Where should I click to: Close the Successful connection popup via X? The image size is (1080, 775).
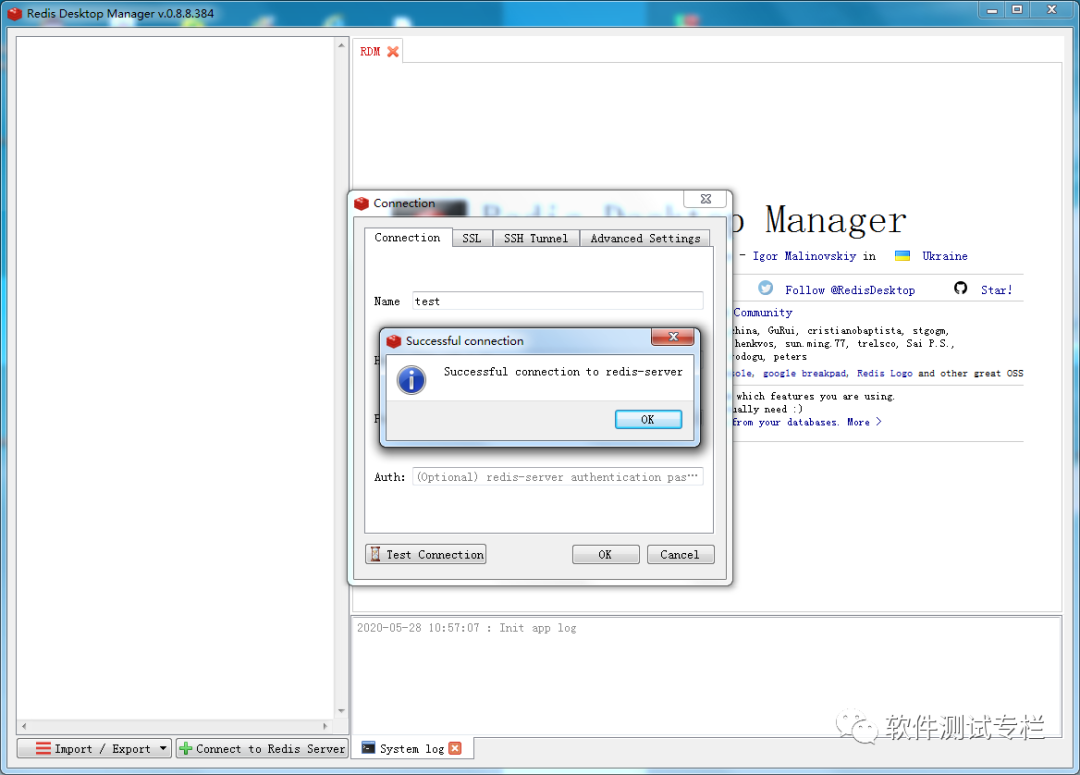(x=673, y=336)
